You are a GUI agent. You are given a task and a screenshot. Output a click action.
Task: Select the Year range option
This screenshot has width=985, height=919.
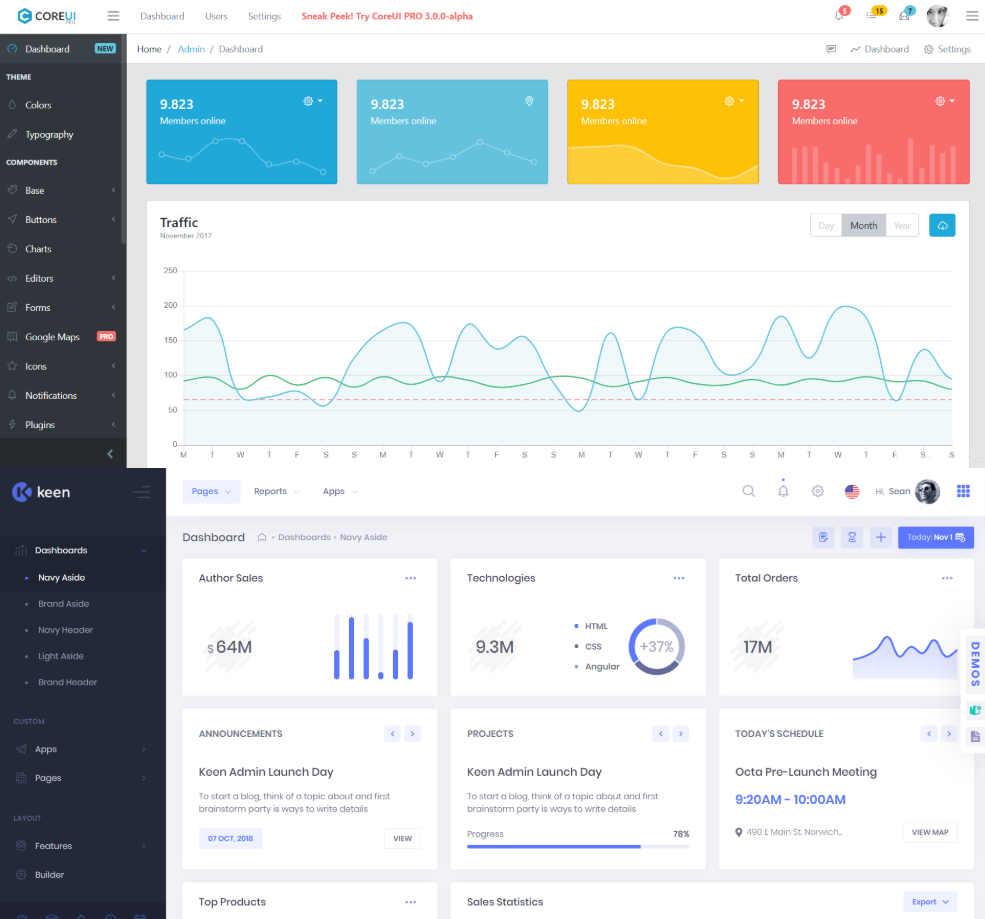(902, 226)
